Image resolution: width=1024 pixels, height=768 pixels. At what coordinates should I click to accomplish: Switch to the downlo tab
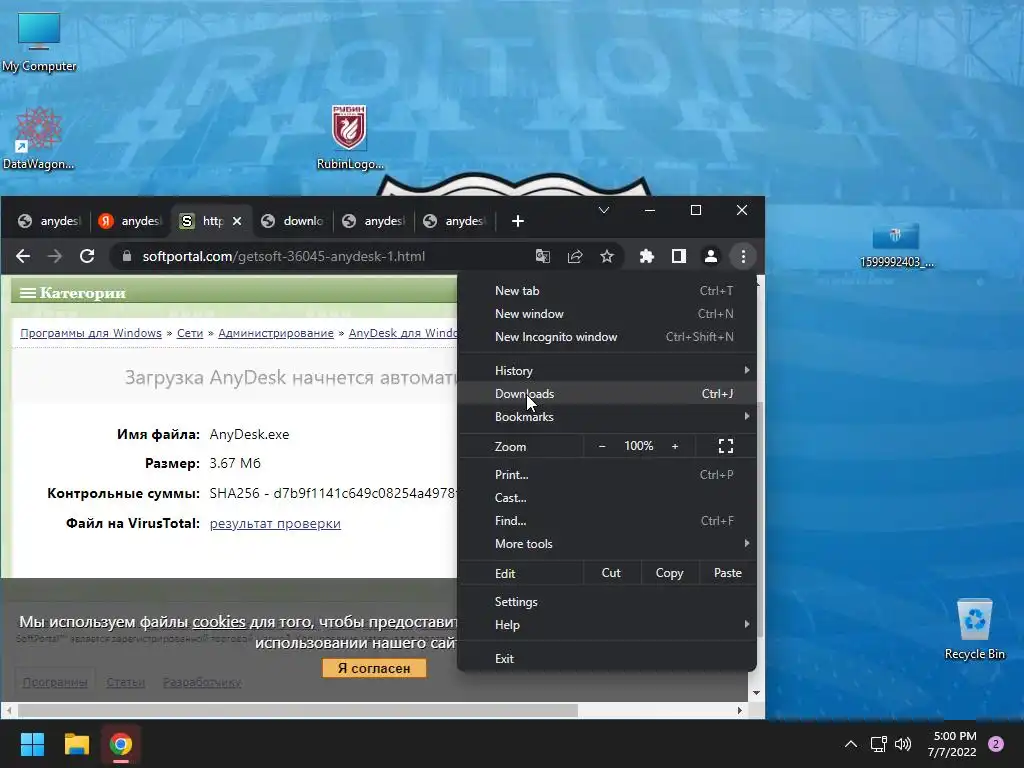click(x=291, y=221)
